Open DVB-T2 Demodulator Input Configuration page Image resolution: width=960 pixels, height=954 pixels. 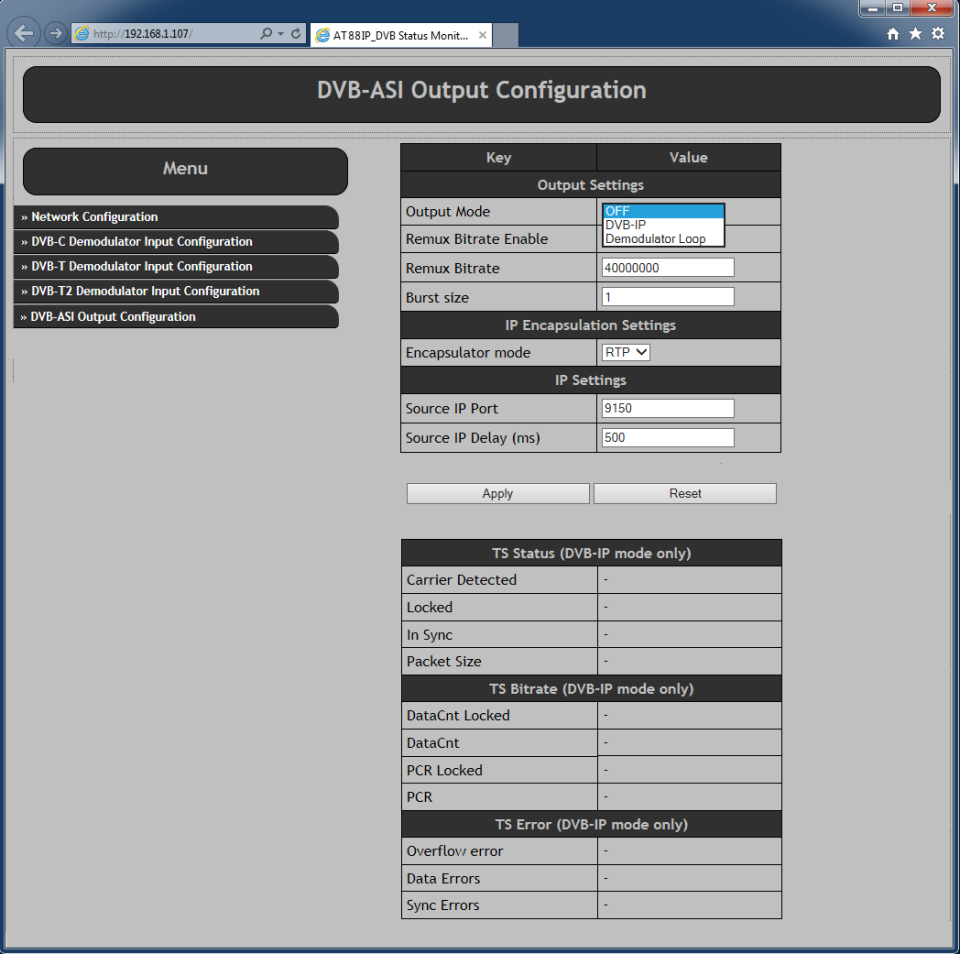(145, 291)
